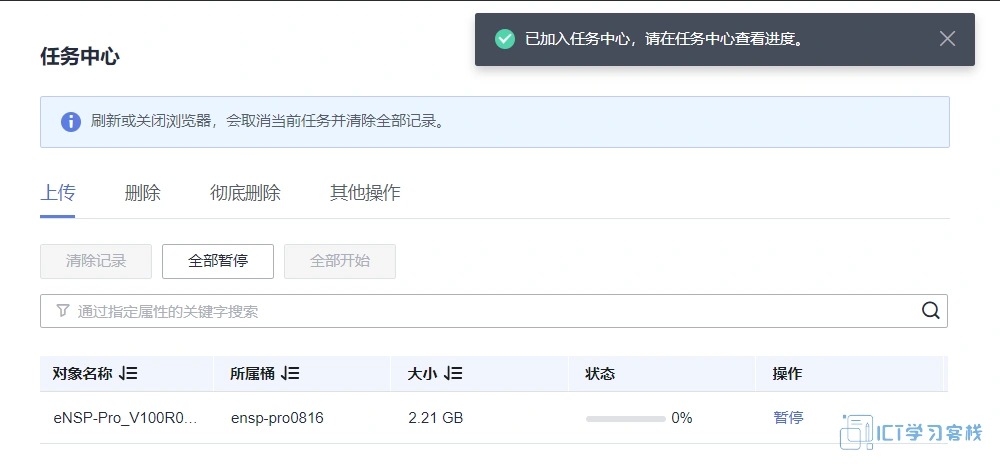1000x471 pixels.
Task: Click the 2.21 GB size cell
Action: tap(436, 418)
